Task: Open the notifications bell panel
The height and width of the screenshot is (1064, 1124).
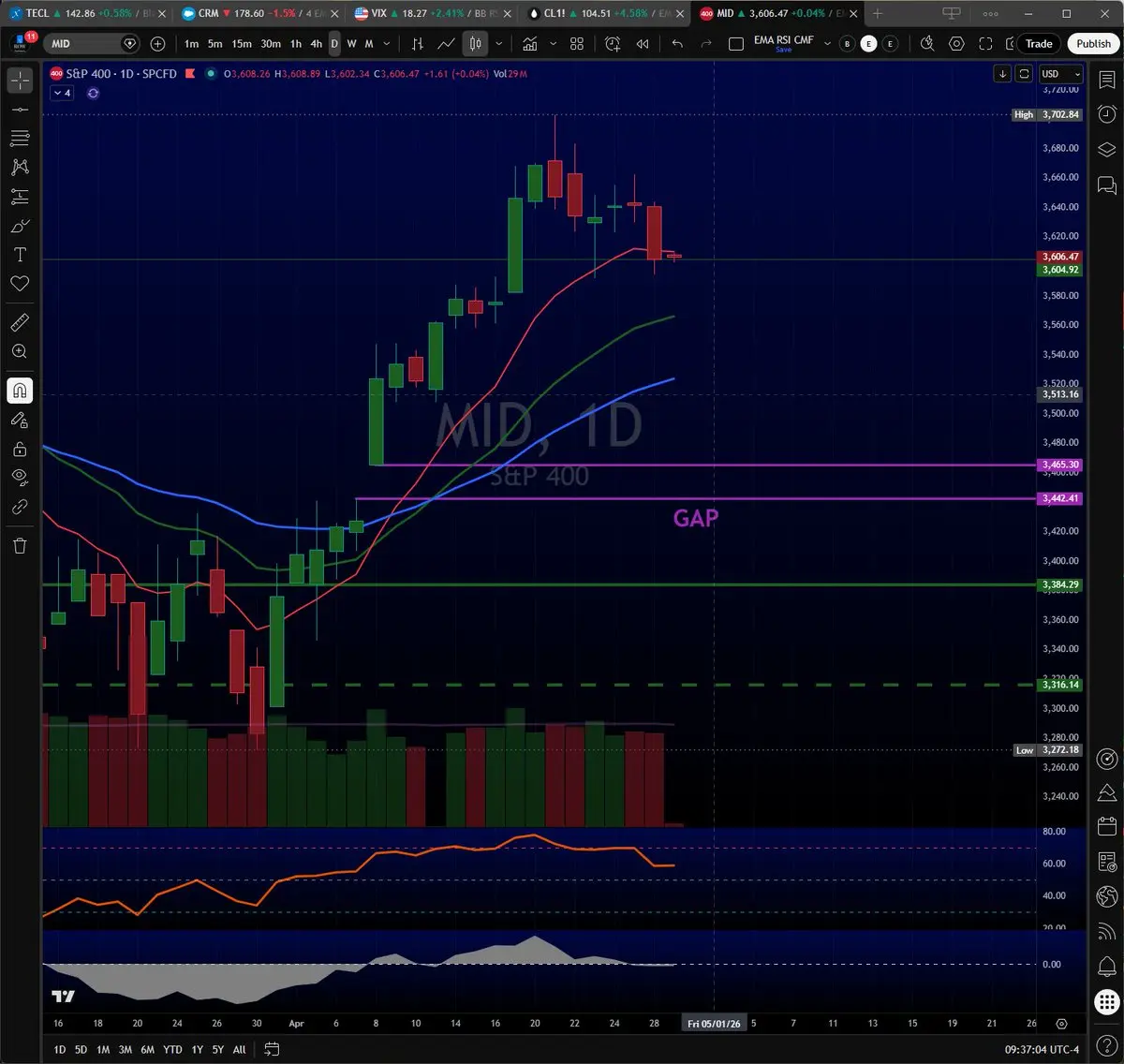Action: pos(1106,966)
